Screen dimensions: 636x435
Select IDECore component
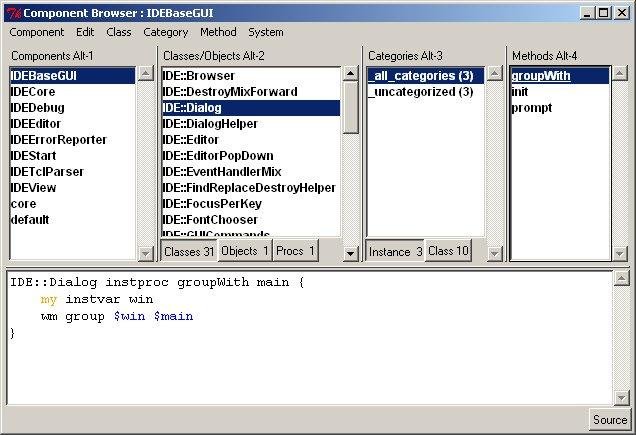pos(73,92)
